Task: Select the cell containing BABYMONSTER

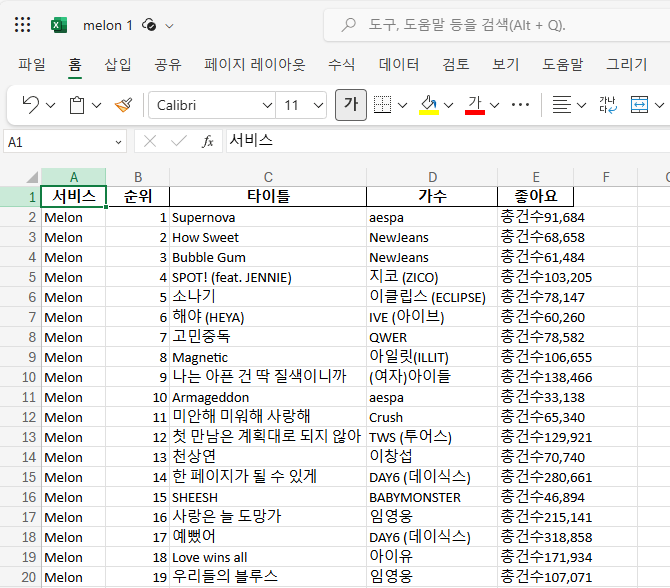Action: (x=432, y=497)
